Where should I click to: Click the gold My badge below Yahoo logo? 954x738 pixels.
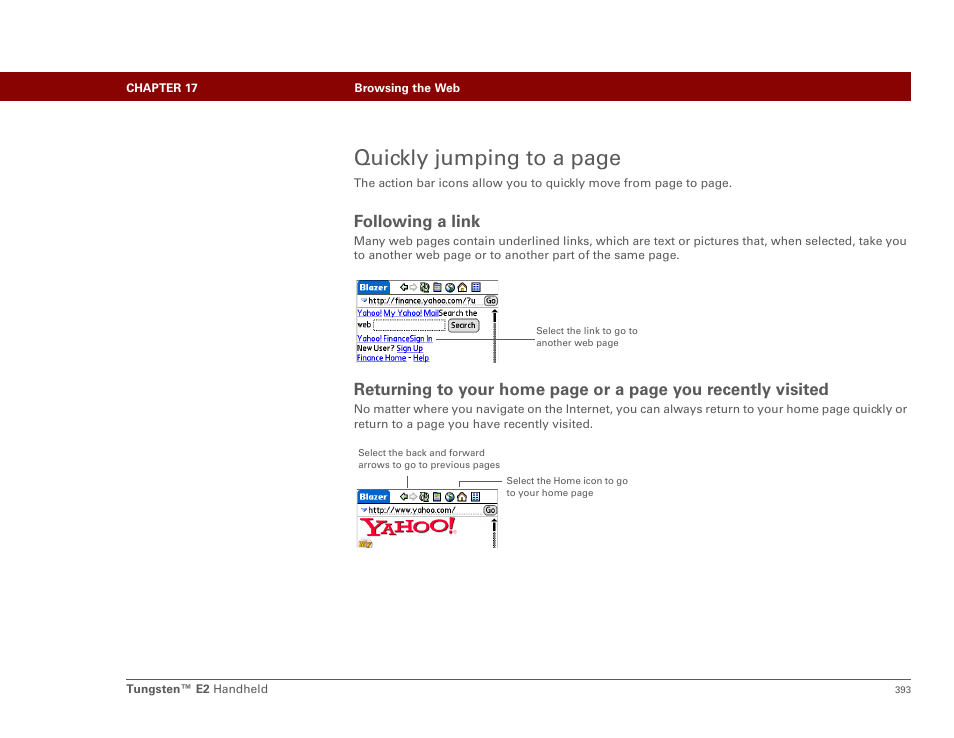tap(365, 543)
